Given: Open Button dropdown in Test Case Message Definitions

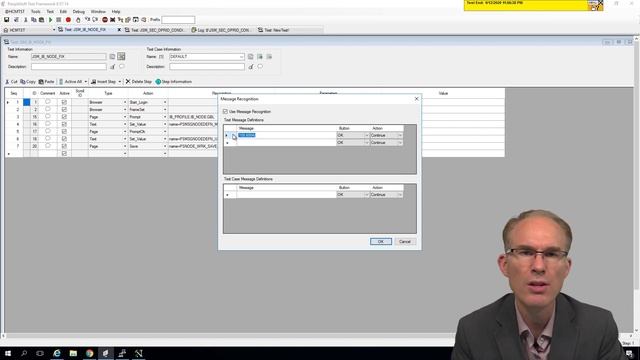Looking at the screenshot, I should 366,195.
